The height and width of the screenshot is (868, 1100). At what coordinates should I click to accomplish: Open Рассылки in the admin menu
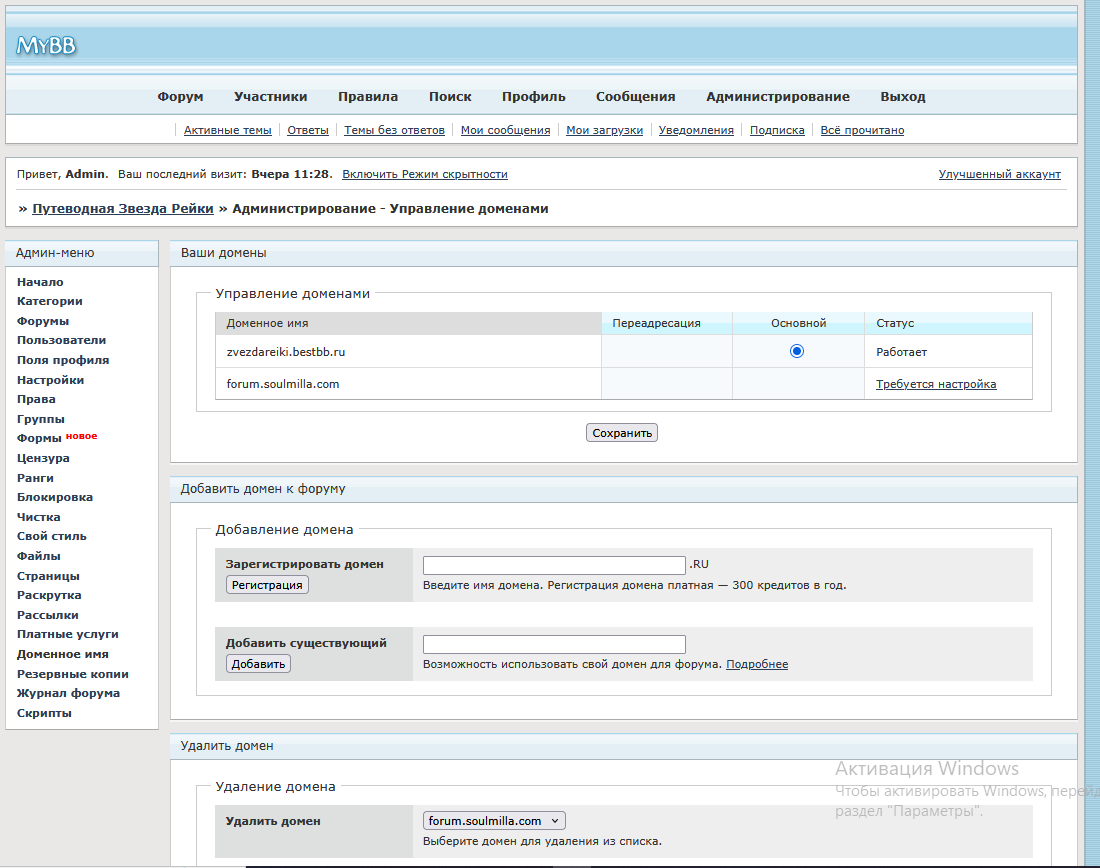(48, 615)
